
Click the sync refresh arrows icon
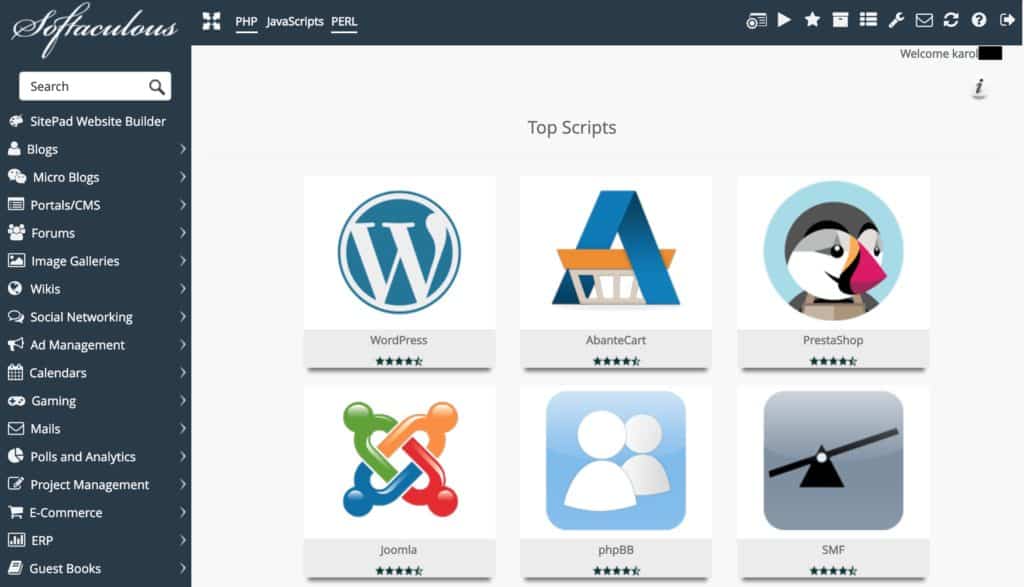(951, 20)
